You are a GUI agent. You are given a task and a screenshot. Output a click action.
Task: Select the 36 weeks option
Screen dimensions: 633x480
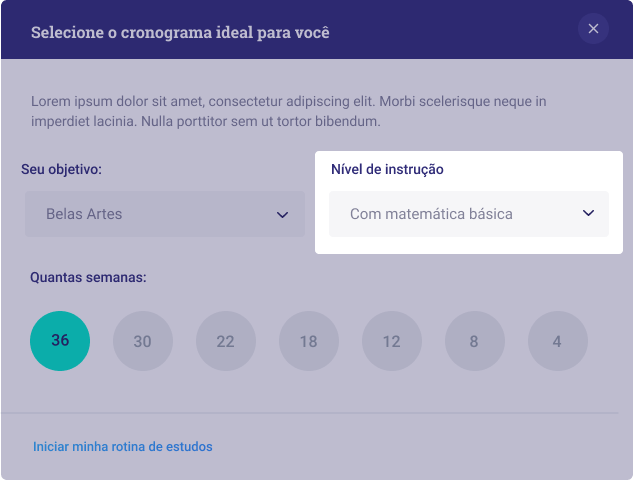[x=60, y=341]
